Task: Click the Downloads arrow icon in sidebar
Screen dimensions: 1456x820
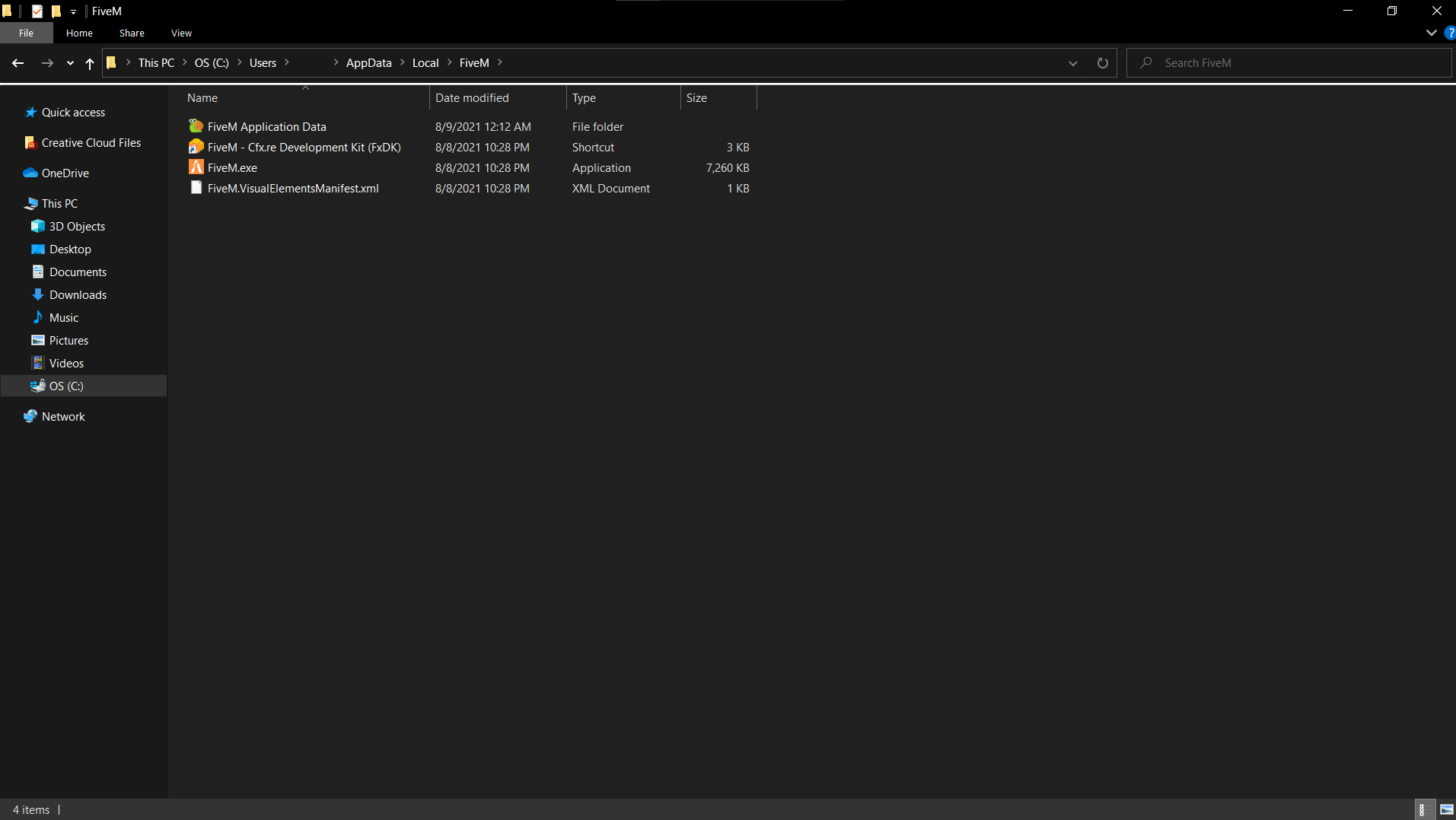Action: 37,294
